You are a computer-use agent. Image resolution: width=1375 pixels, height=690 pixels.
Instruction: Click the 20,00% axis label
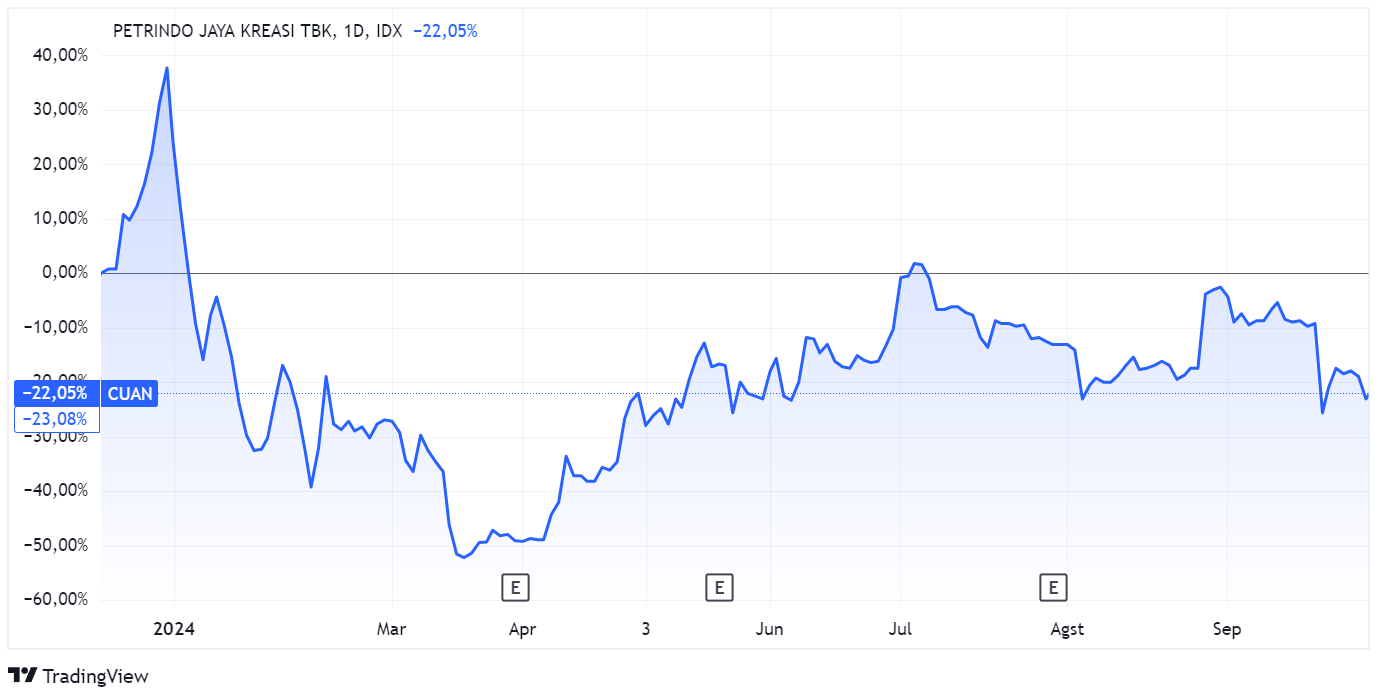(61, 164)
